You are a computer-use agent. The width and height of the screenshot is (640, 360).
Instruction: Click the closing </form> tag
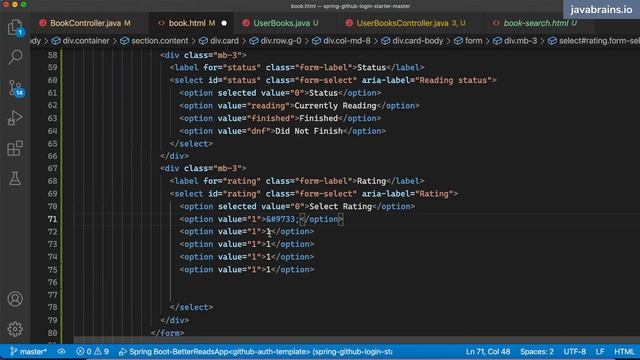click(167, 333)
